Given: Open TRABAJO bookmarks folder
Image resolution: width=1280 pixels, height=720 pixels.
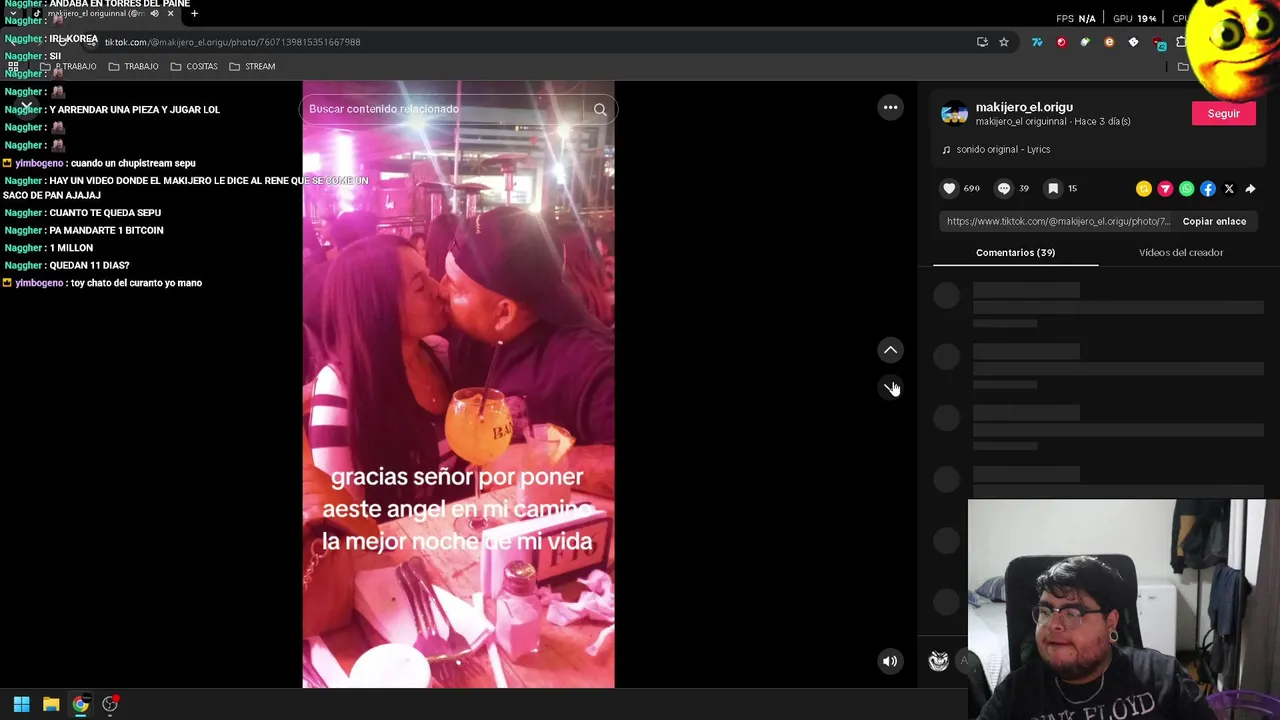Looking at the screenshot, I should click(133, 66).
